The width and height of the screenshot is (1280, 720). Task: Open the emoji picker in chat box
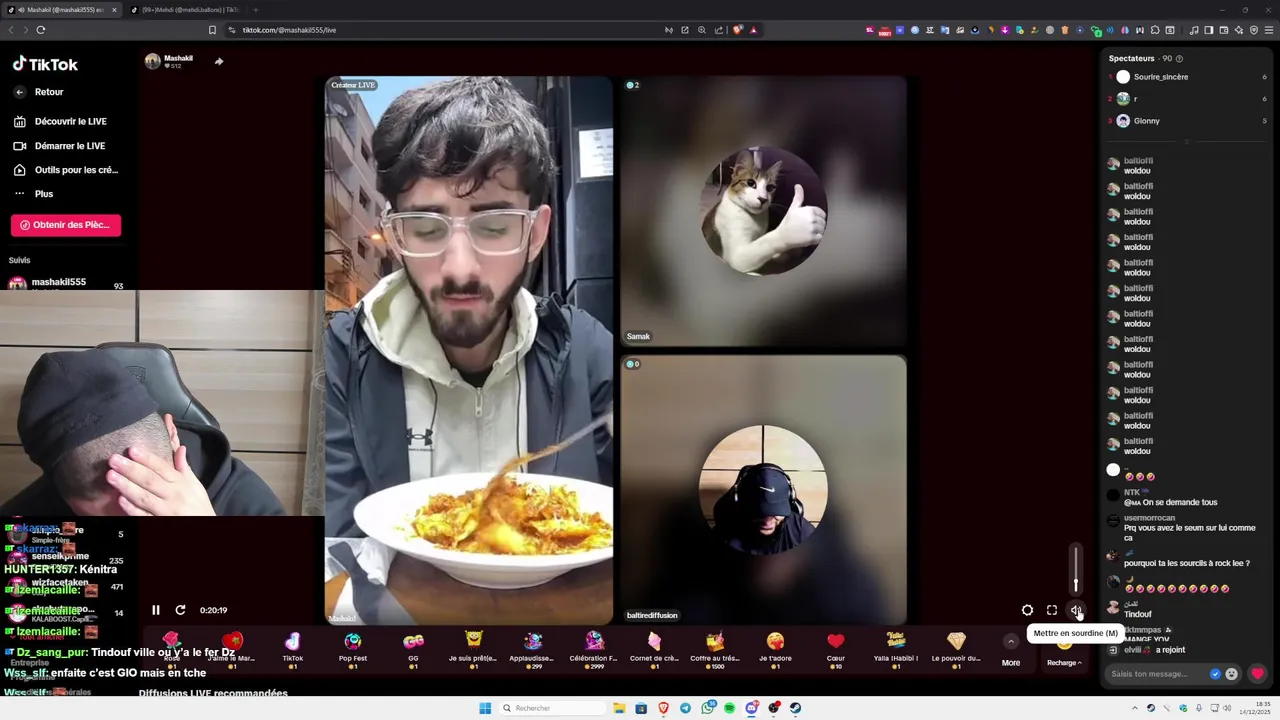(1231, 674)
